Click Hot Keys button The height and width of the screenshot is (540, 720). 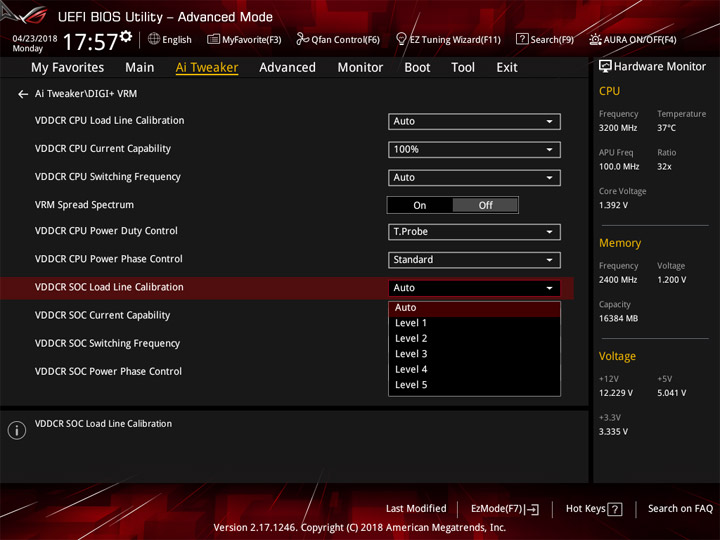[x=594, y=509]
